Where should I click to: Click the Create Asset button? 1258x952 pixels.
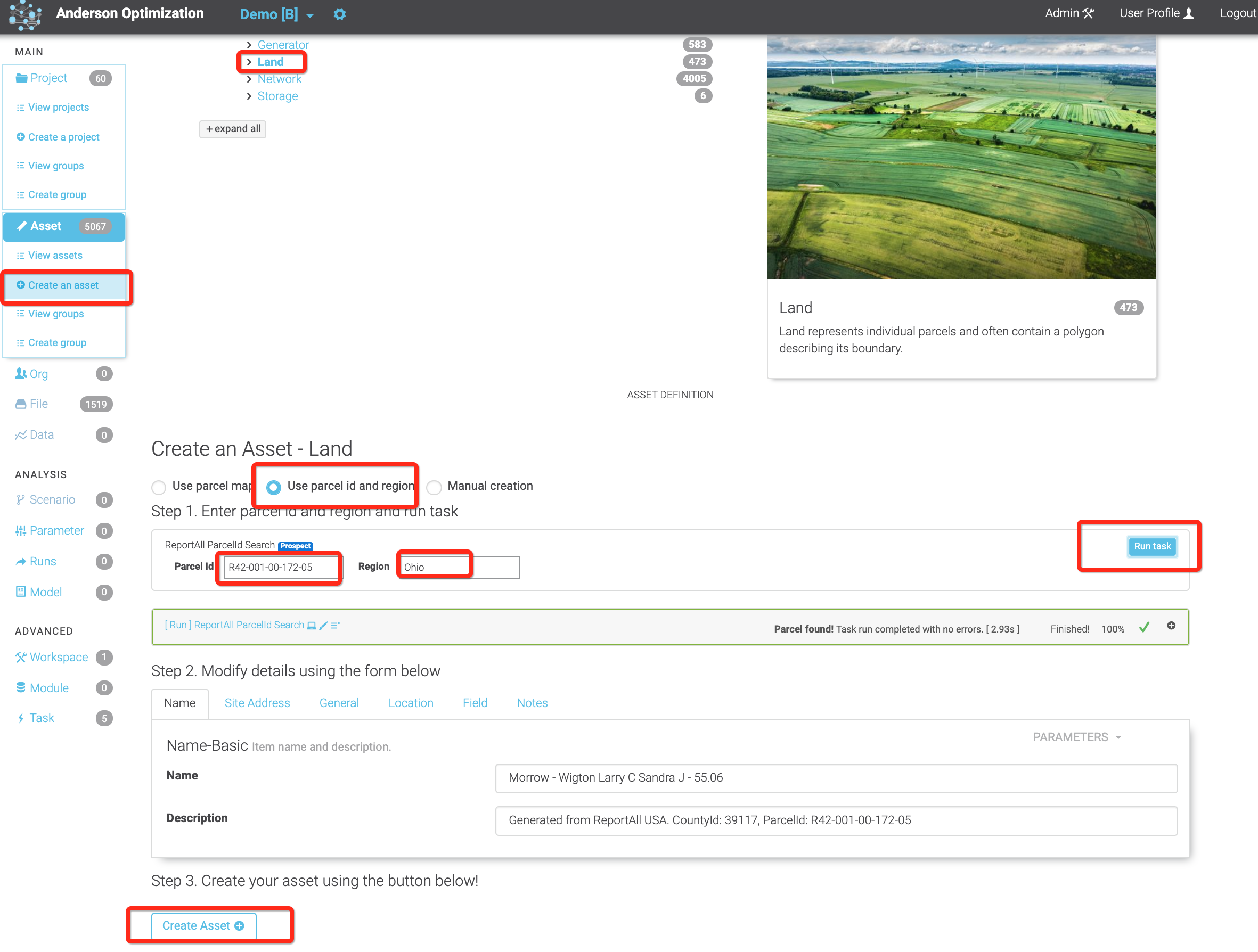[203, 925]
